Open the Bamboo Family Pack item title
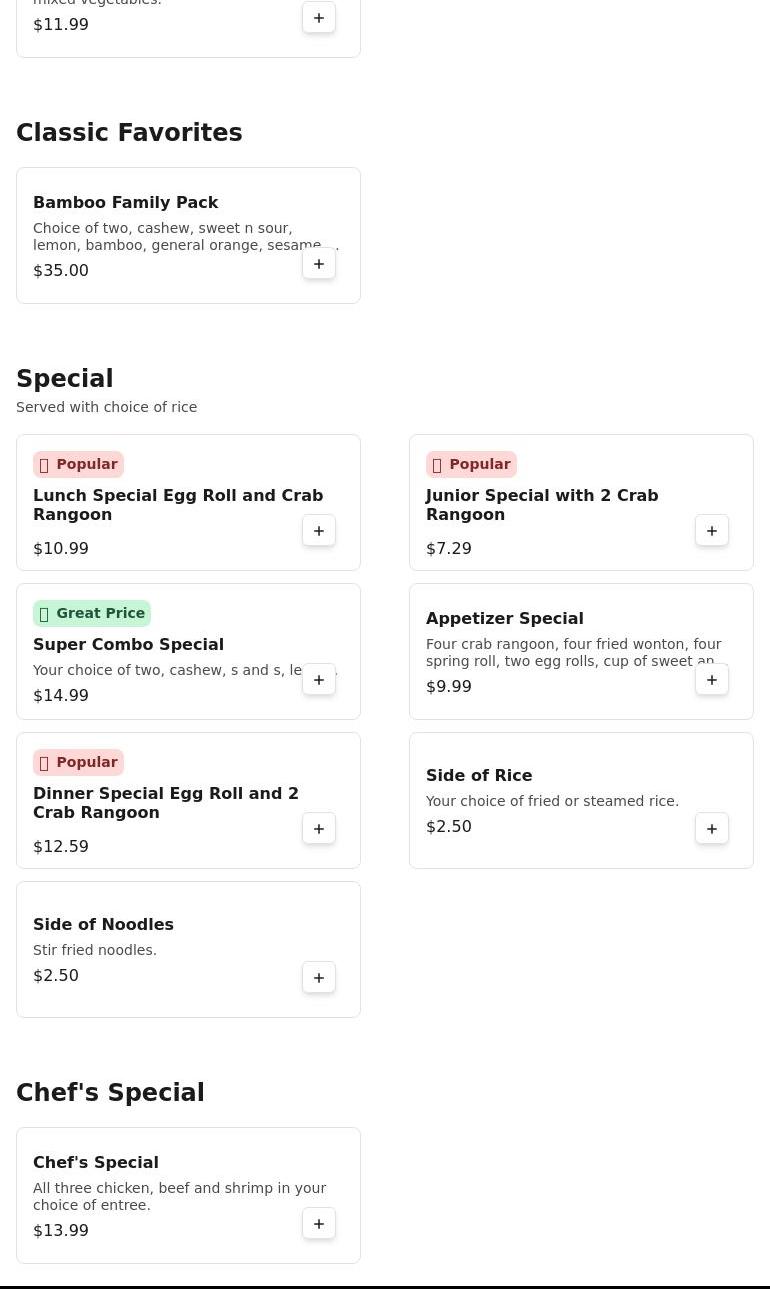The image size is (770, 1289). pyautogui.click(x=126, y=203)
